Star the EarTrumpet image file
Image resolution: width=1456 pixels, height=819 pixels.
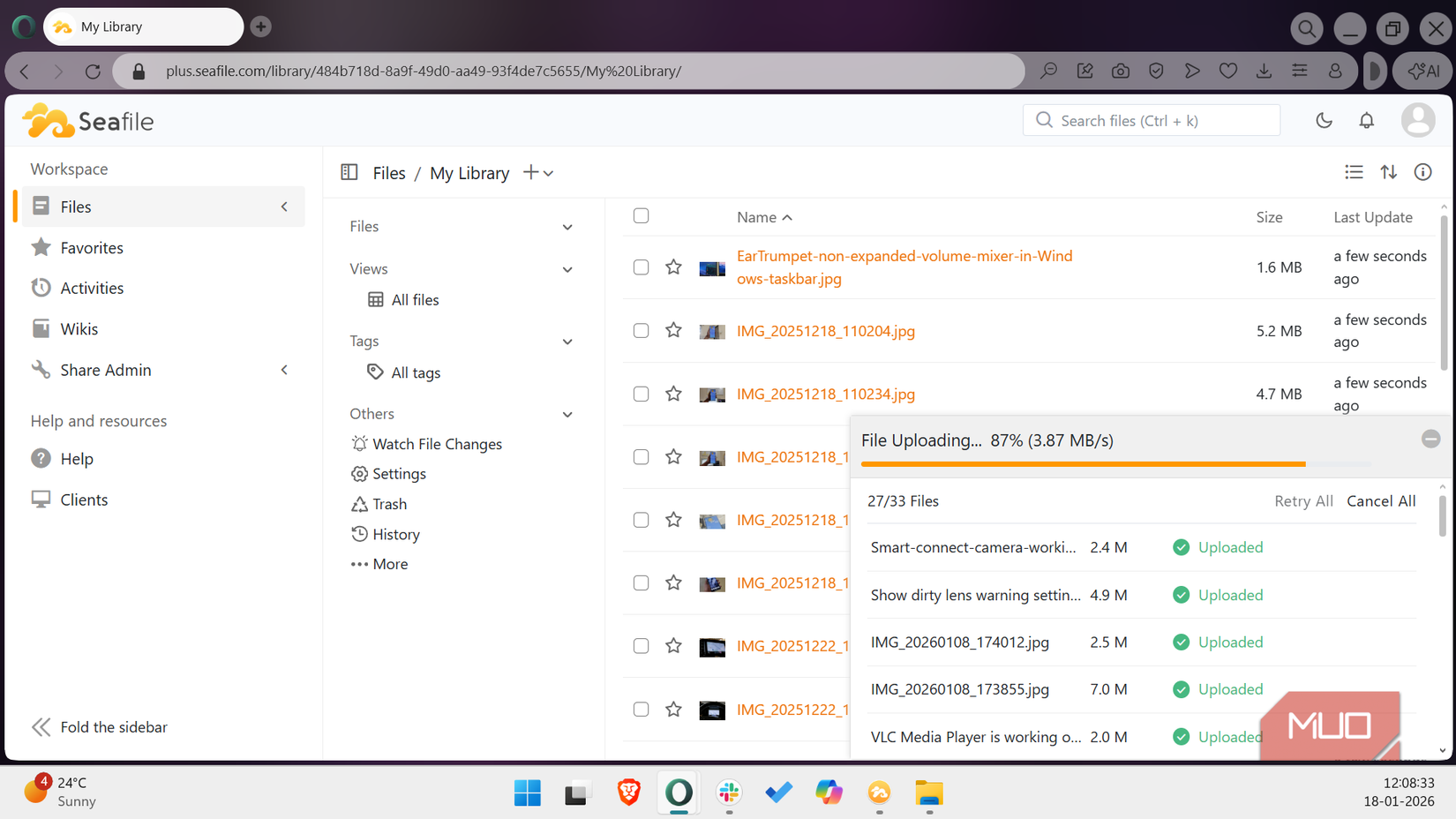pyautogui.click(x=673, y=267)
